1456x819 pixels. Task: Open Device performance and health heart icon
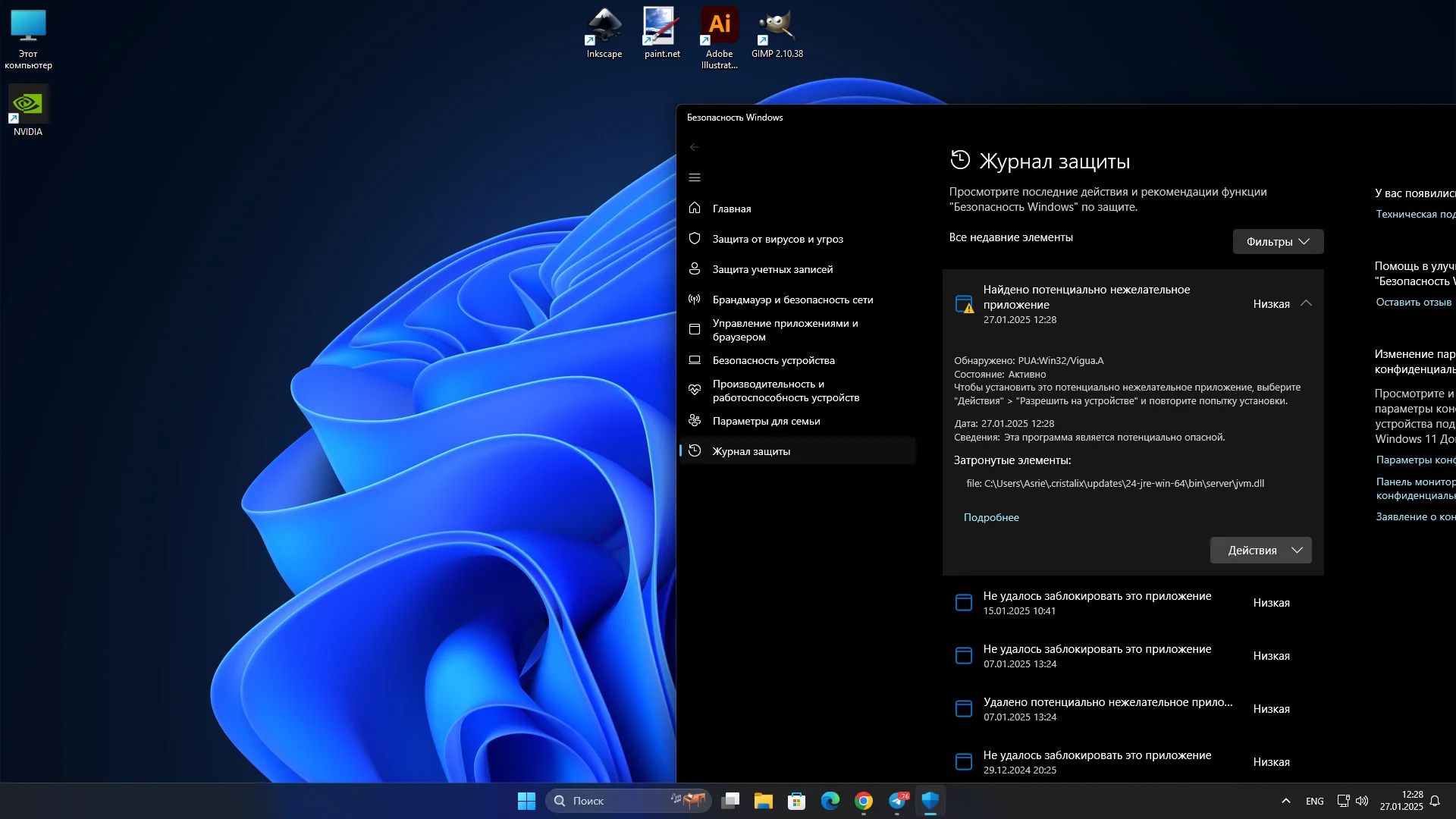click(x=694, y=391)
